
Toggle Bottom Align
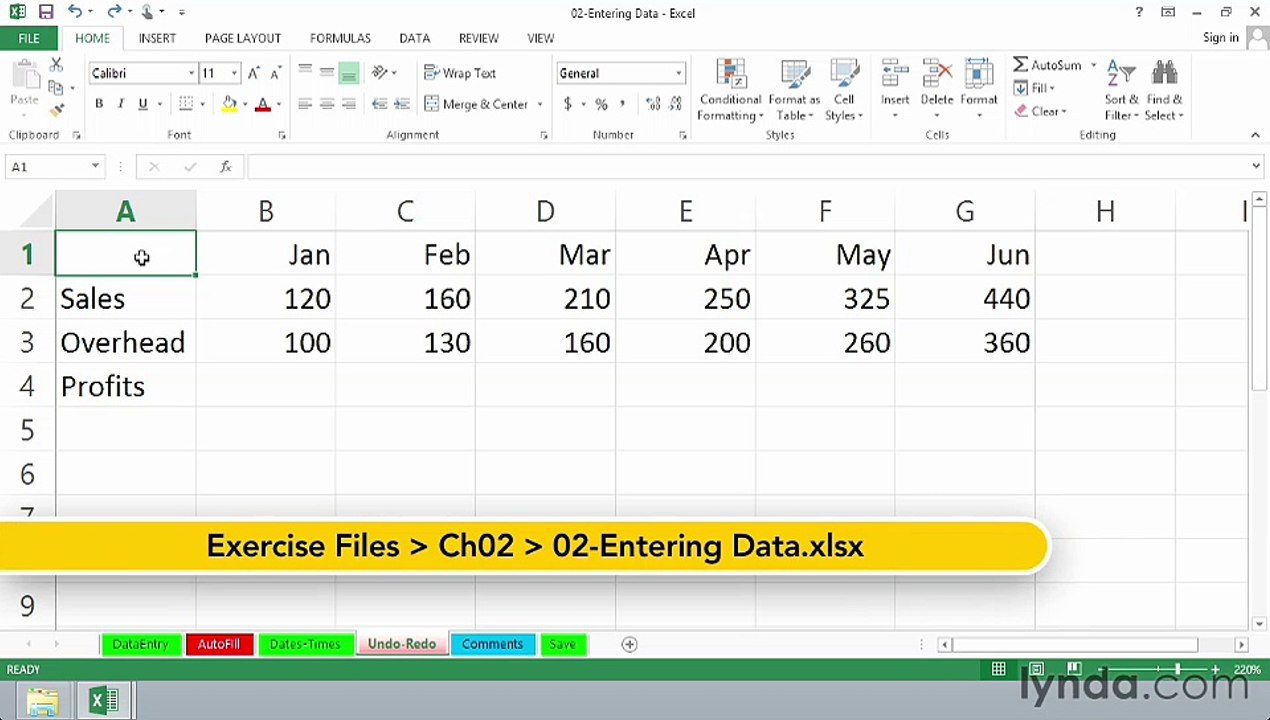348,73
